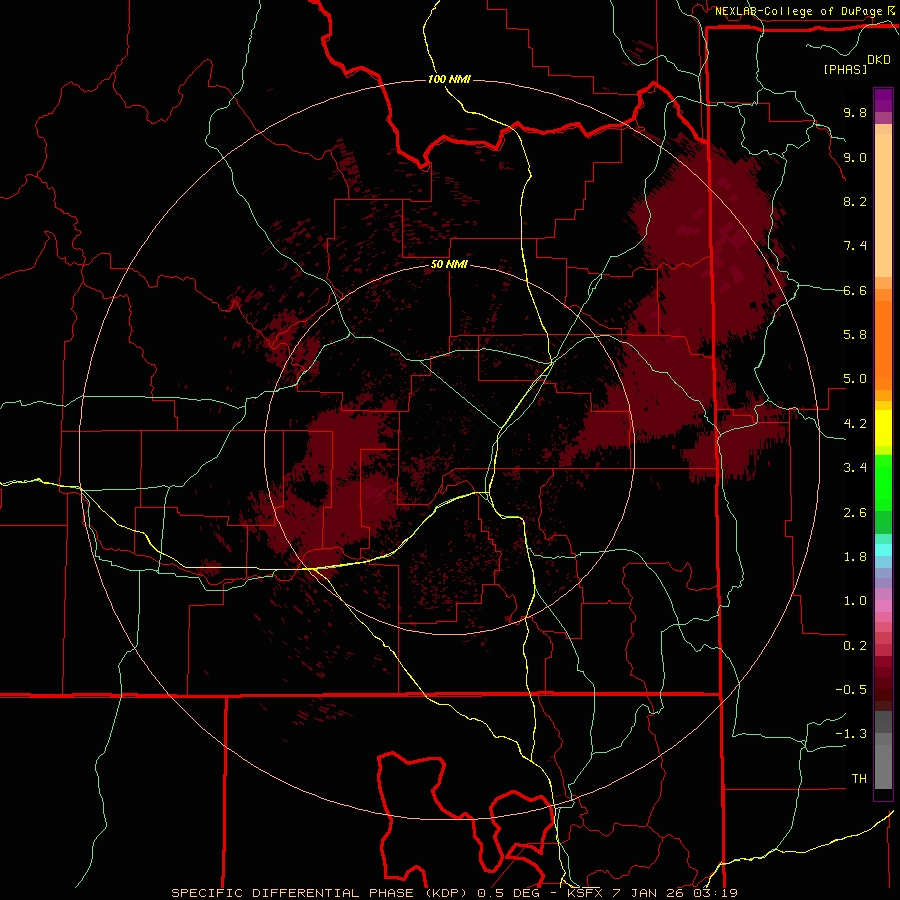Image resolution: width=900 pixels, height=900 pixels.
Task: Click the 9.0 value on color scale
Action: pyautogui.click(x=855, y=157)
